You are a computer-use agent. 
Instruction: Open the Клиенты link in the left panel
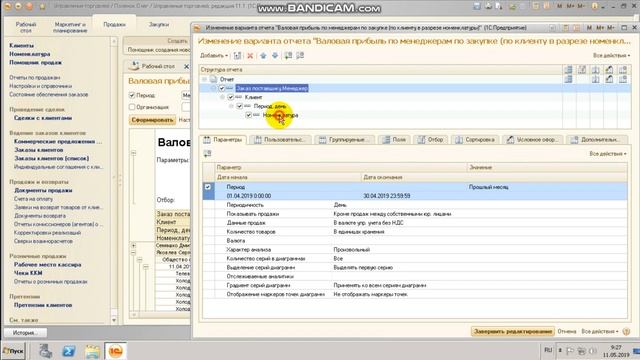22,45
